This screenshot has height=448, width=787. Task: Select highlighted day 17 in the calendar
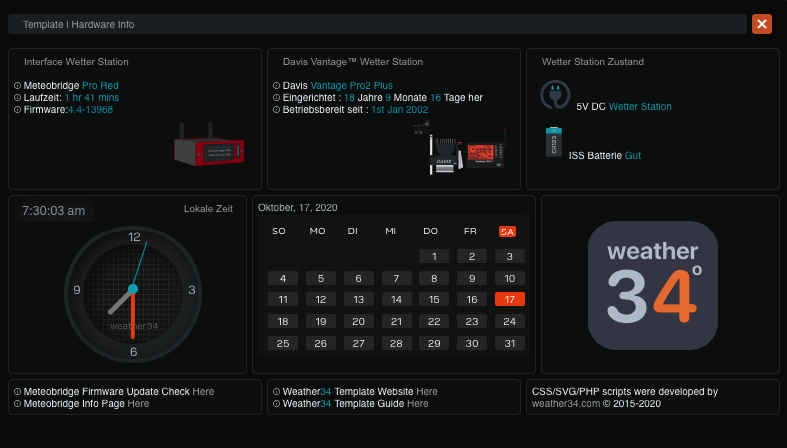[x=509, y=300]
